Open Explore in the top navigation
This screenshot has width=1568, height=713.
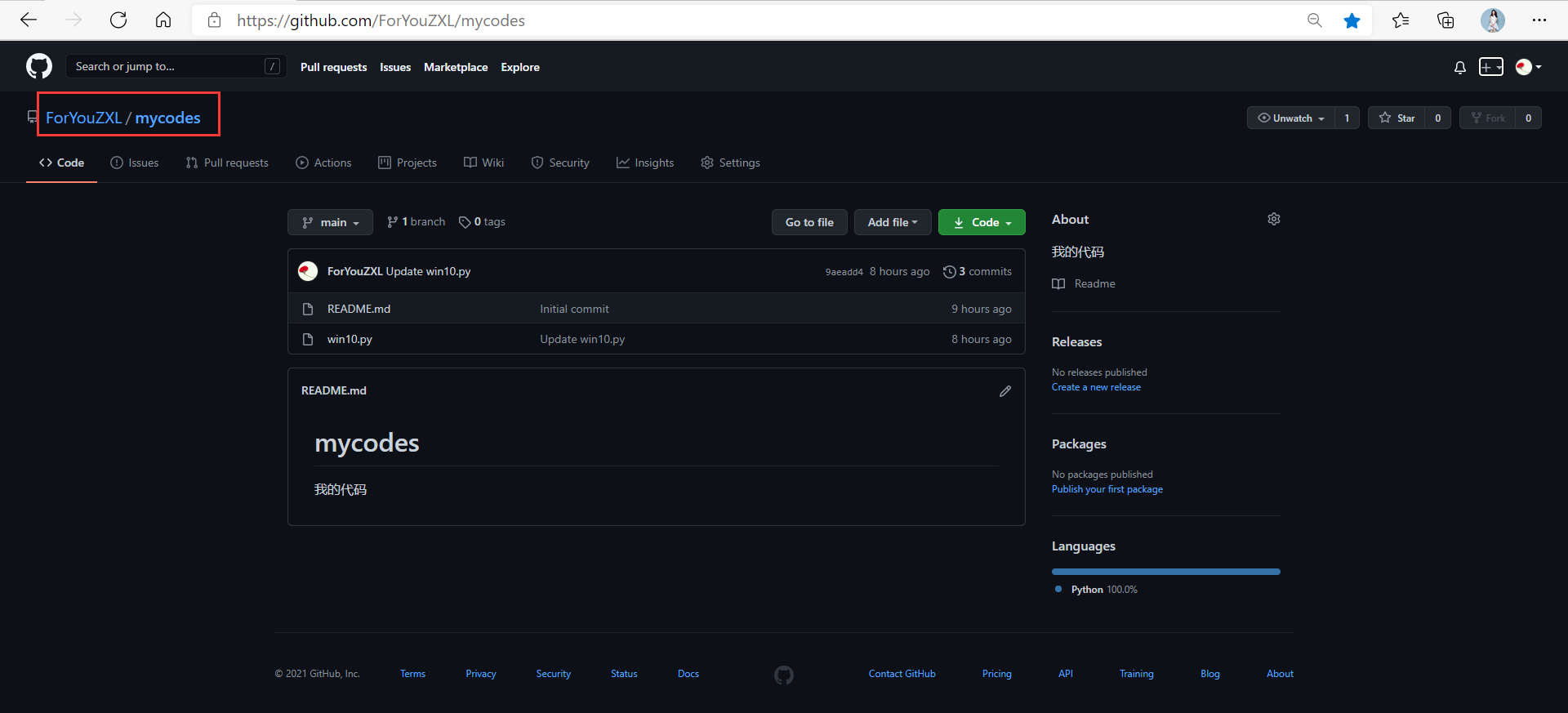pos(520,67)
